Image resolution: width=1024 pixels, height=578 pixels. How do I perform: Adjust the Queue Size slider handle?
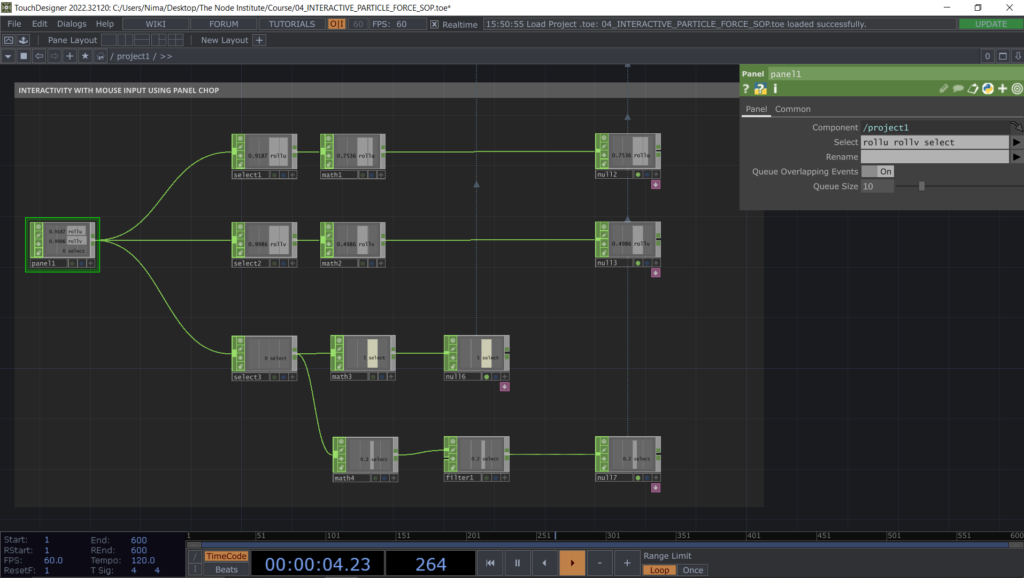[921, 187]
